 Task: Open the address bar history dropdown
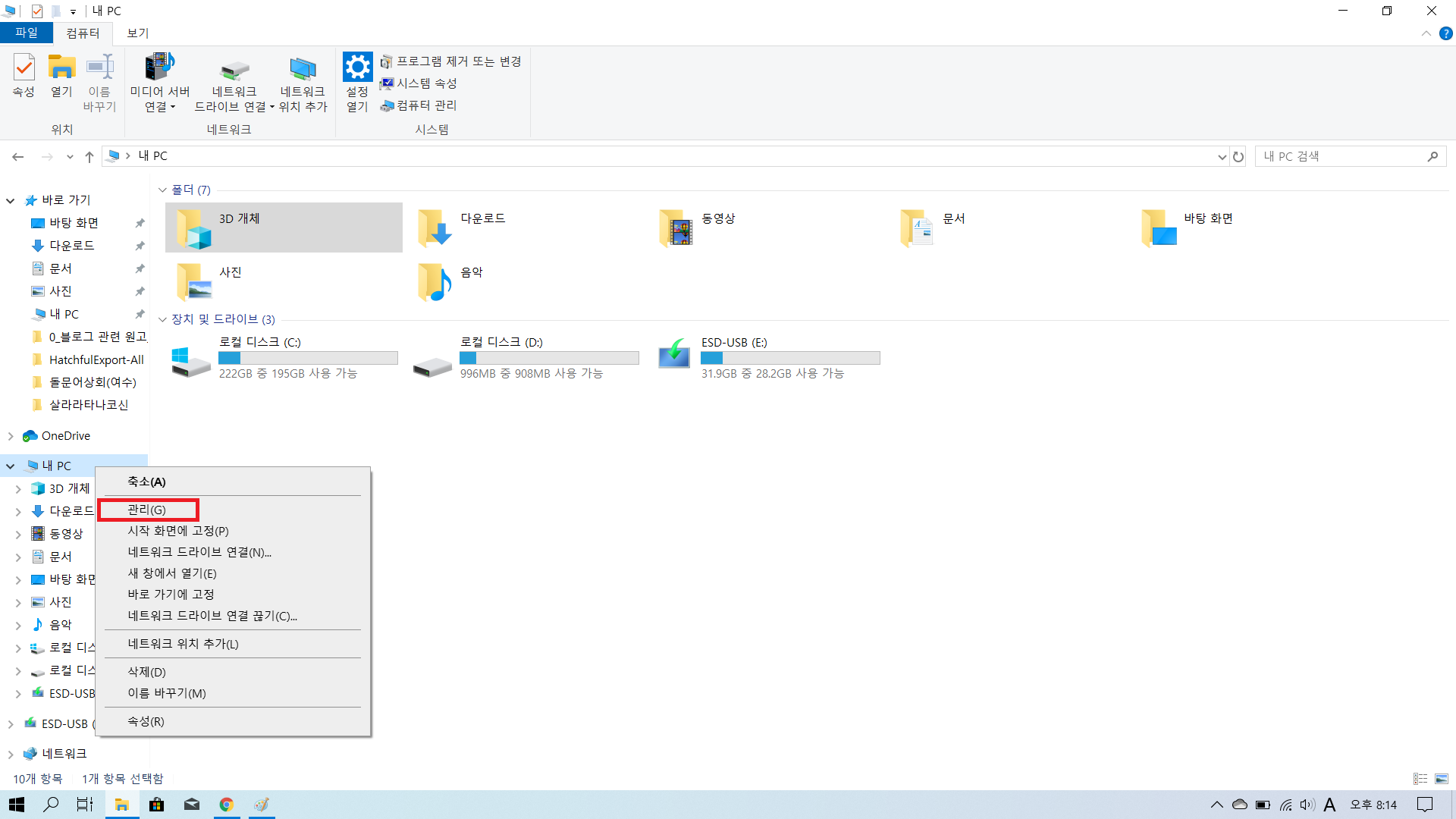[x=1222, y=157]
